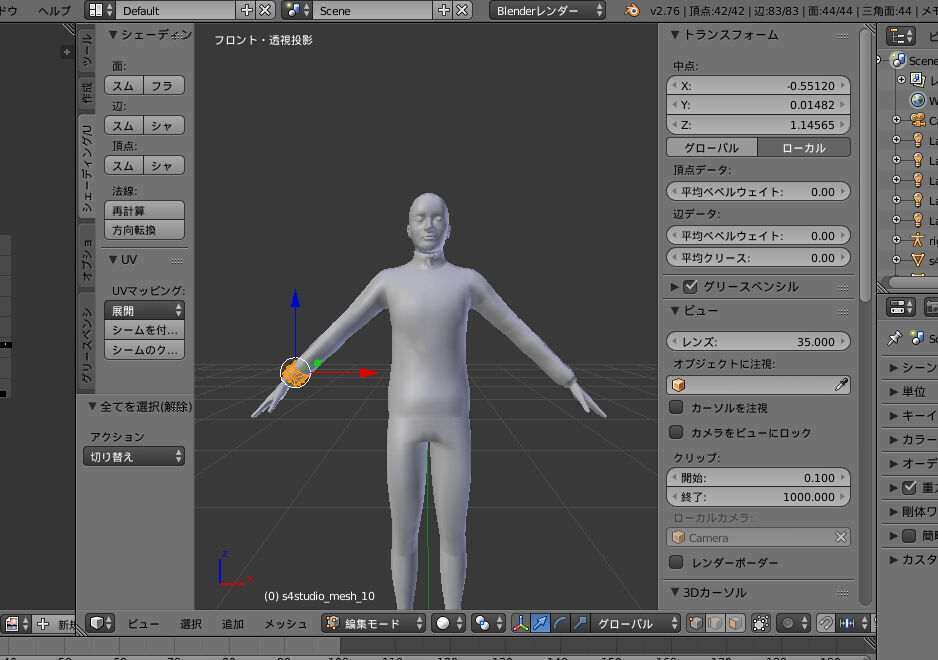Enable カメラをビューにロック checkbox

tap(676, 432)
